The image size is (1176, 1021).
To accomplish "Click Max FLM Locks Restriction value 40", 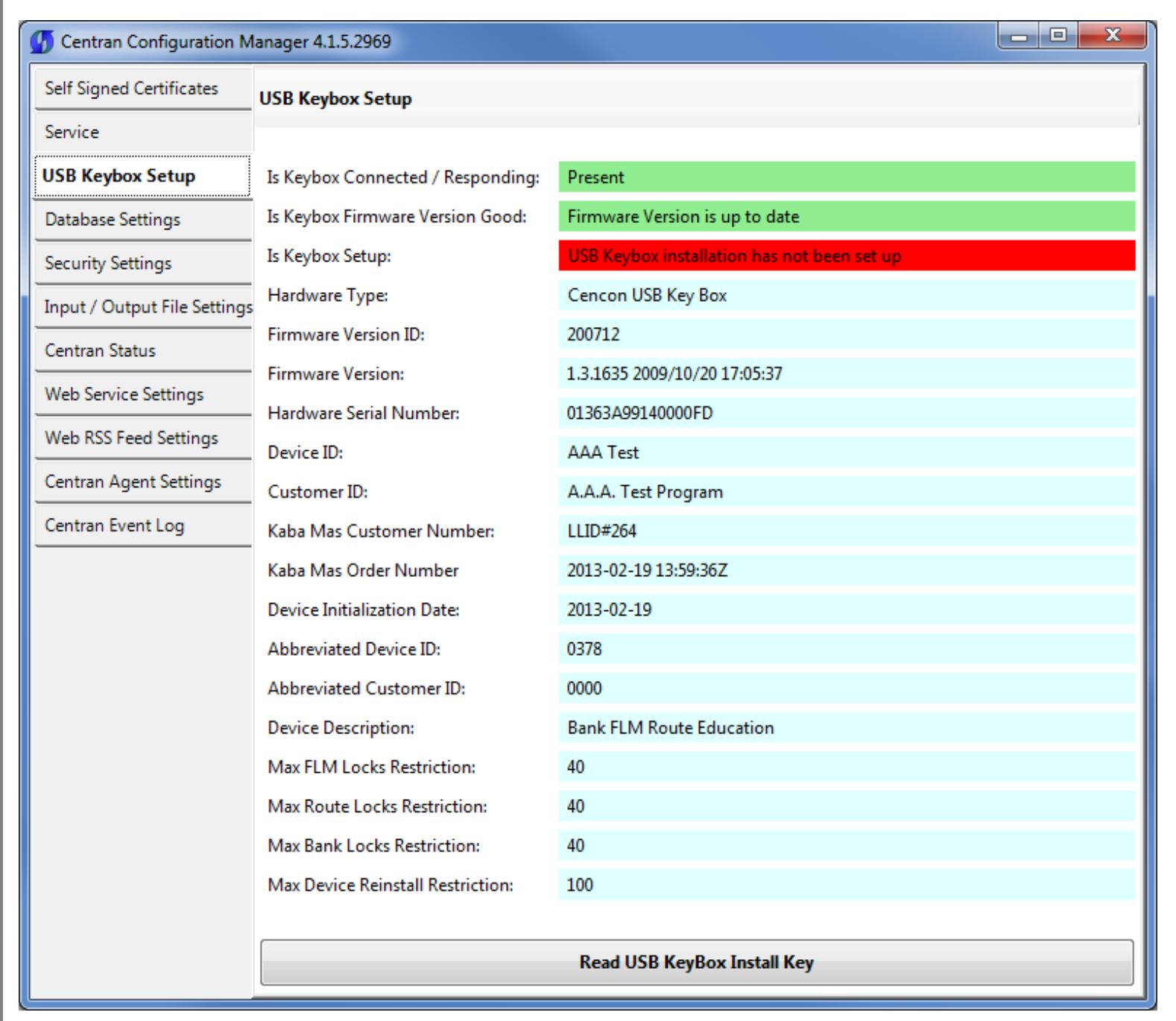I will click(x=847, y=767).
